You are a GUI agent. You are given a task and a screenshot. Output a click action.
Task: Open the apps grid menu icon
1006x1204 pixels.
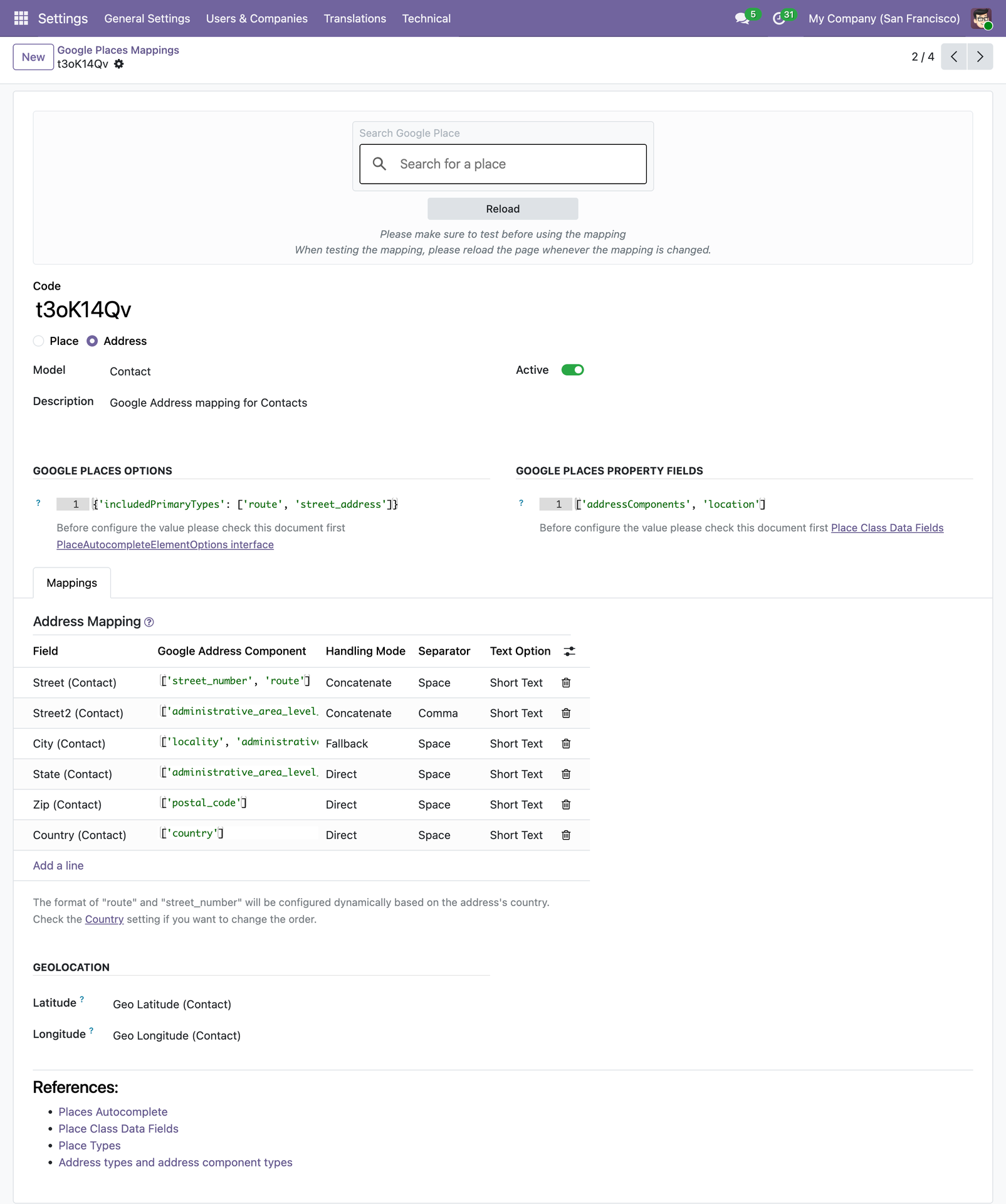coord(21,18)
